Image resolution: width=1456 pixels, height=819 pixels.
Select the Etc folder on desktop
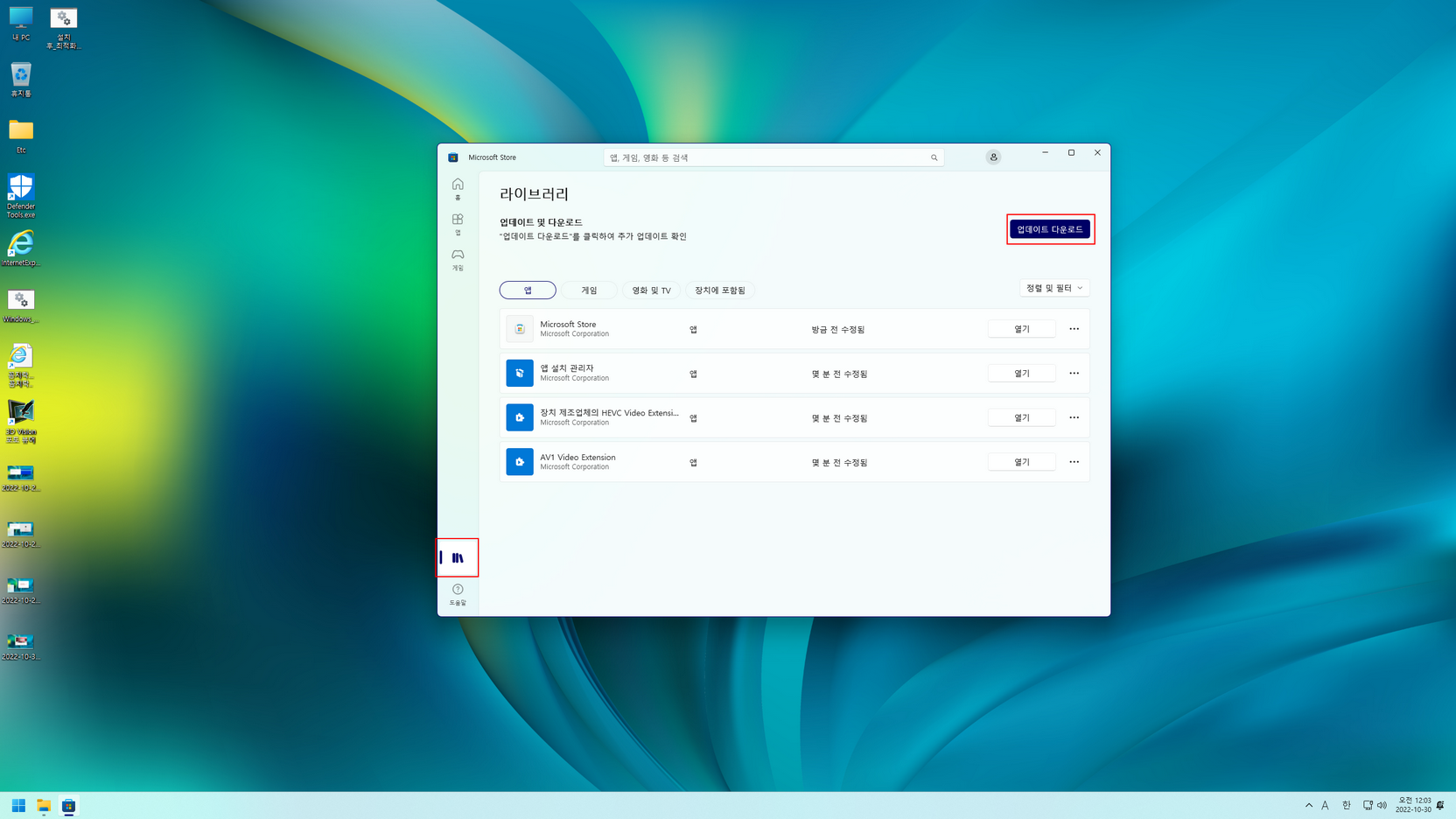pos(21,136)
